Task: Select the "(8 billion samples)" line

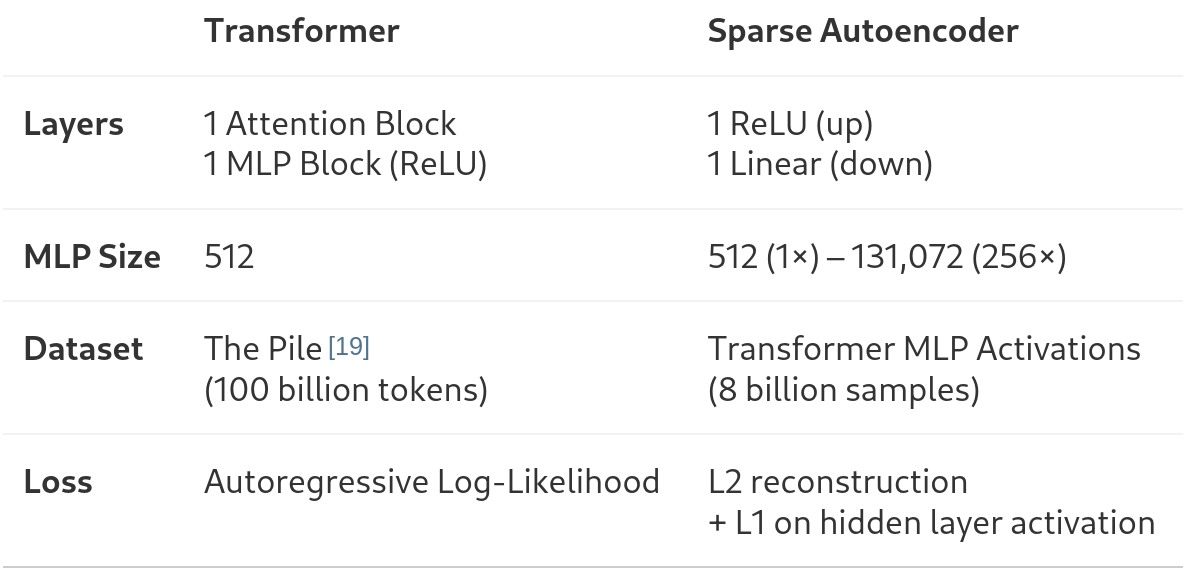Action: coord(843,388)
